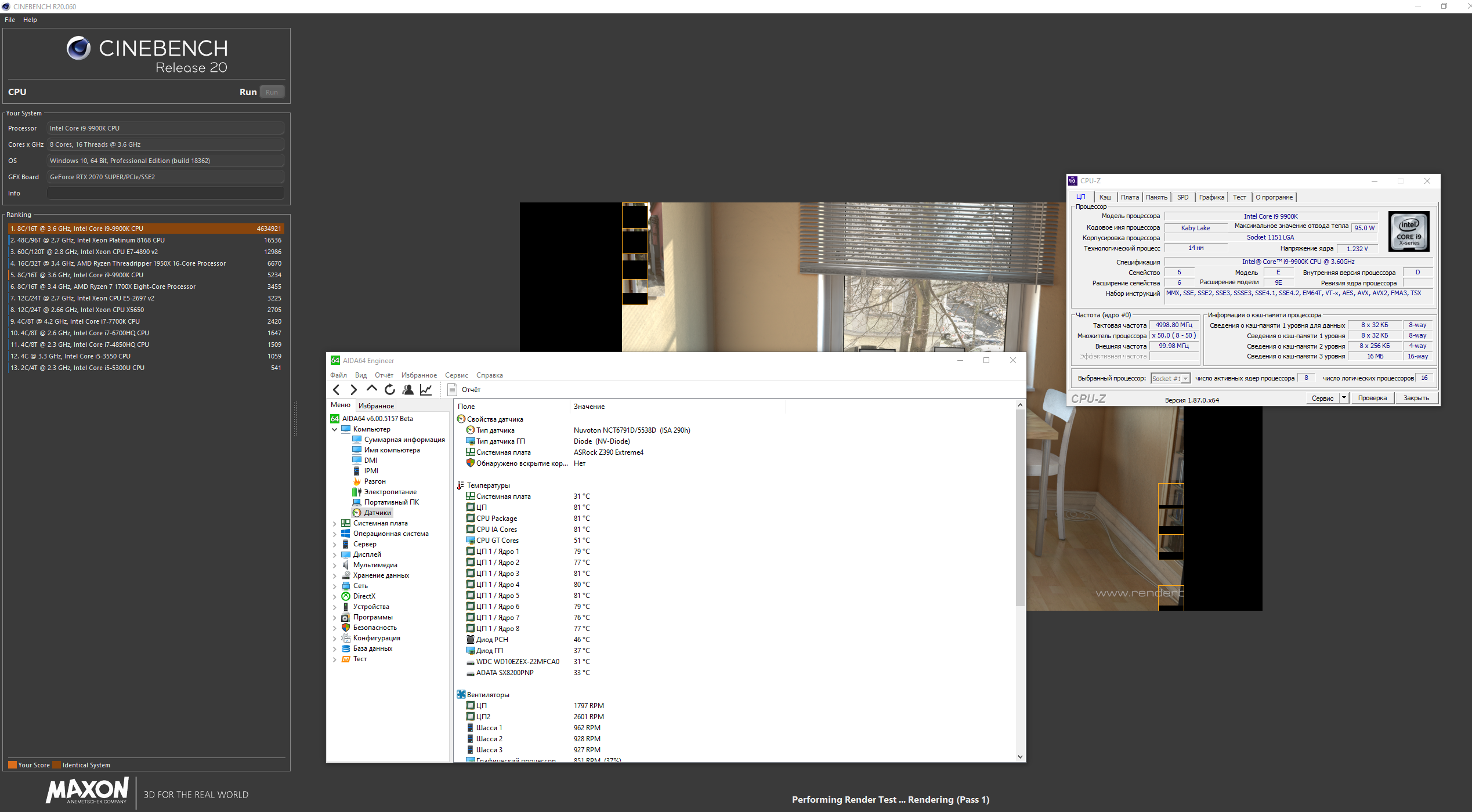
Task: Refresh sensor readings in AIDA64 toolbar
Action: pos(390,390)
